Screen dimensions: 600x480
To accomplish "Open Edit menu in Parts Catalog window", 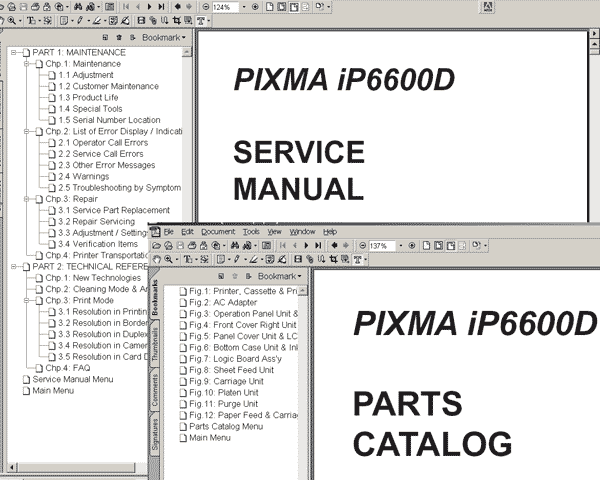I will (187, 232).
